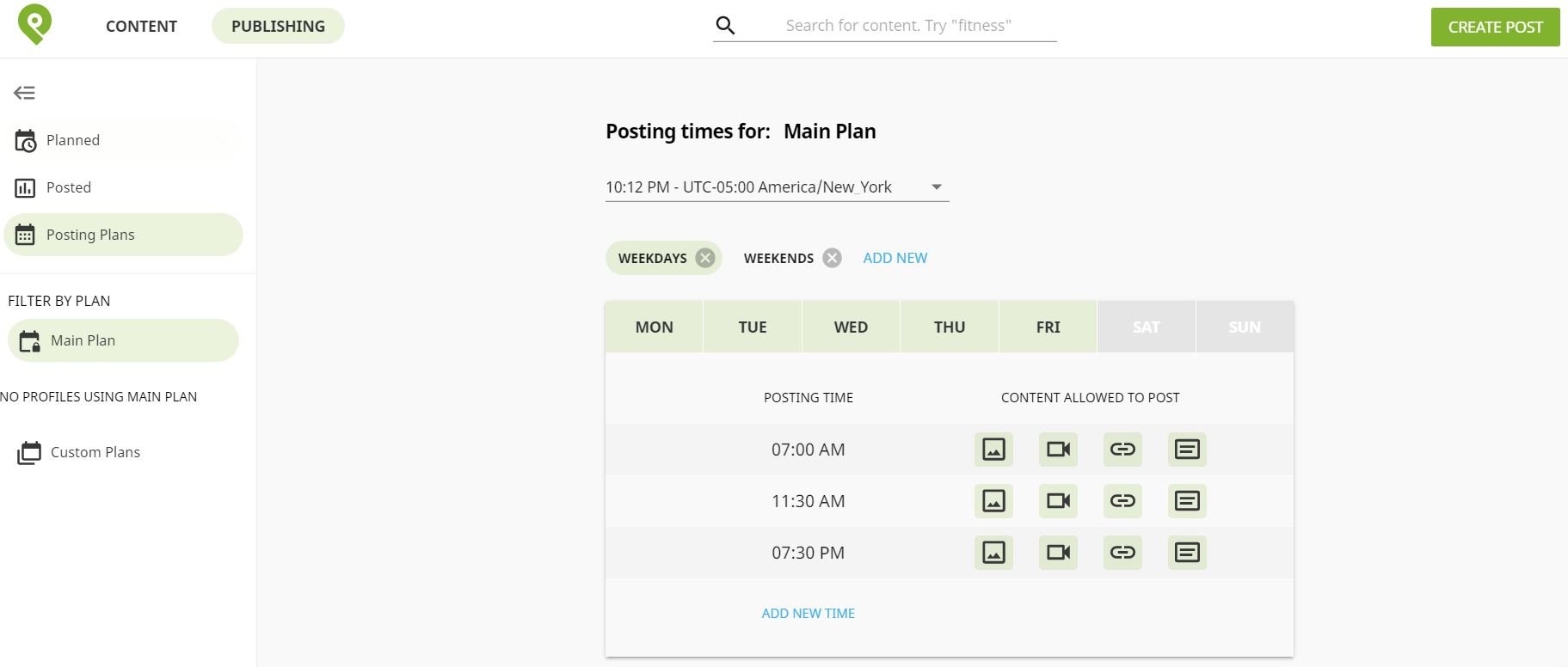
Task: Toggle text content for 11:30 AM
Action: (x=1187, y=501)
